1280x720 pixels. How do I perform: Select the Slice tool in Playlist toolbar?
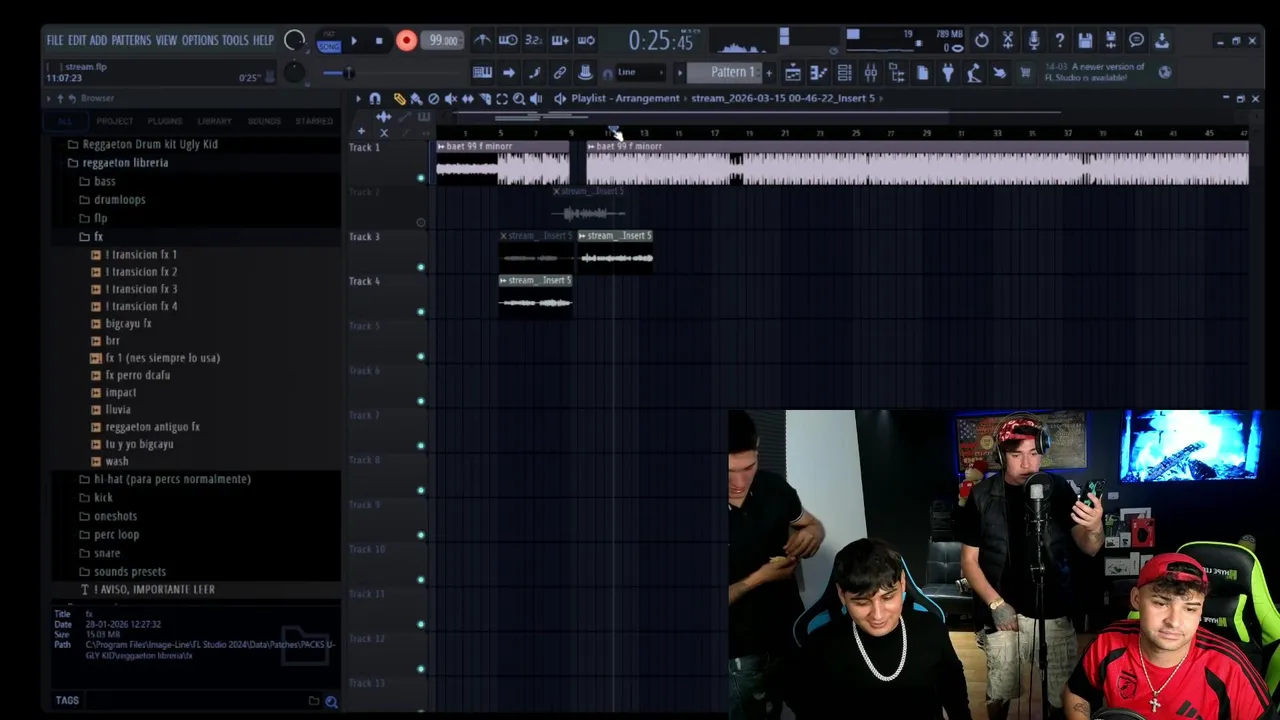pyautogui.click(x=484, y=99)
